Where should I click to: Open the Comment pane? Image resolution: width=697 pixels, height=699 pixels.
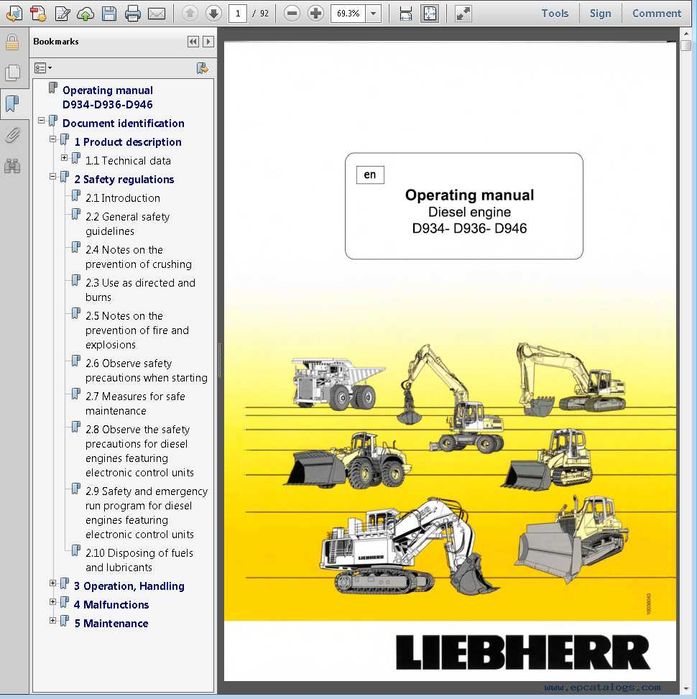(656, 13)
